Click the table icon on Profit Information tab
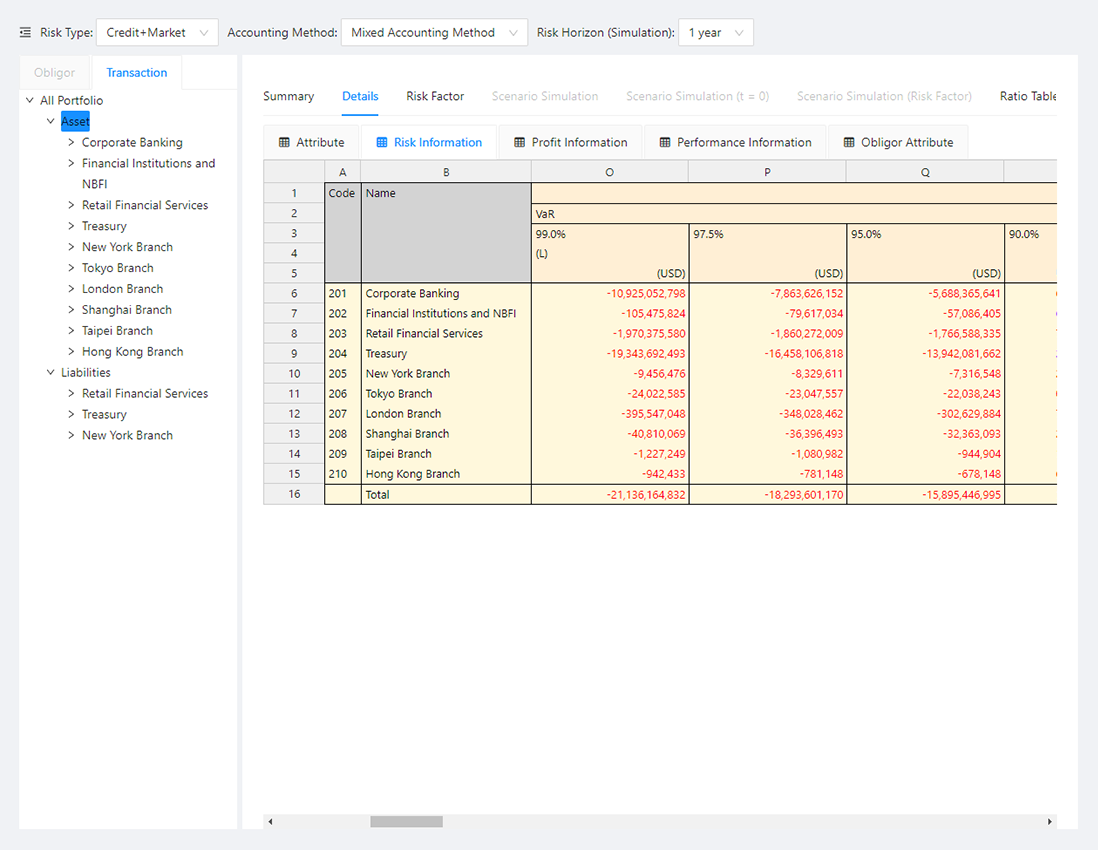The image size is (1098, 850). (520, 143)
